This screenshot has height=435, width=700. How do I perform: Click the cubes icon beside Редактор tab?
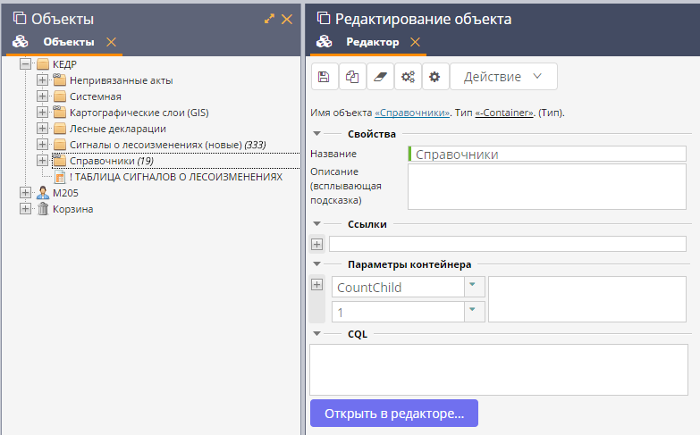click(x=324, y=42)
